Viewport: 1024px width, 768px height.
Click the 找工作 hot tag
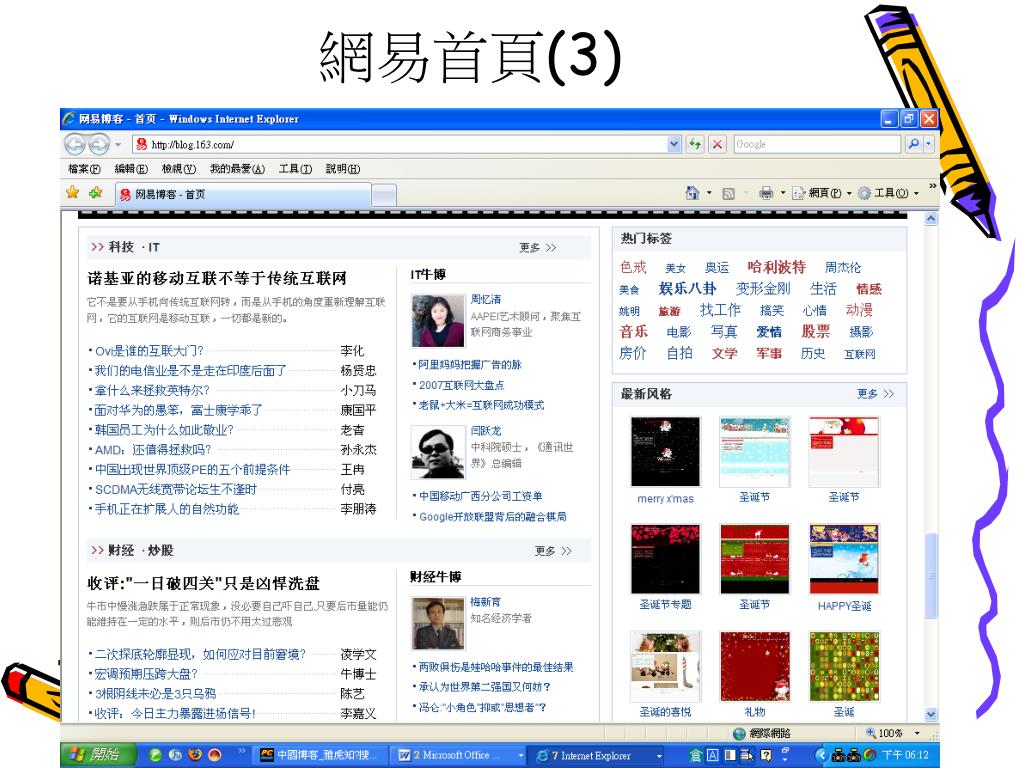tap(720, 310)
